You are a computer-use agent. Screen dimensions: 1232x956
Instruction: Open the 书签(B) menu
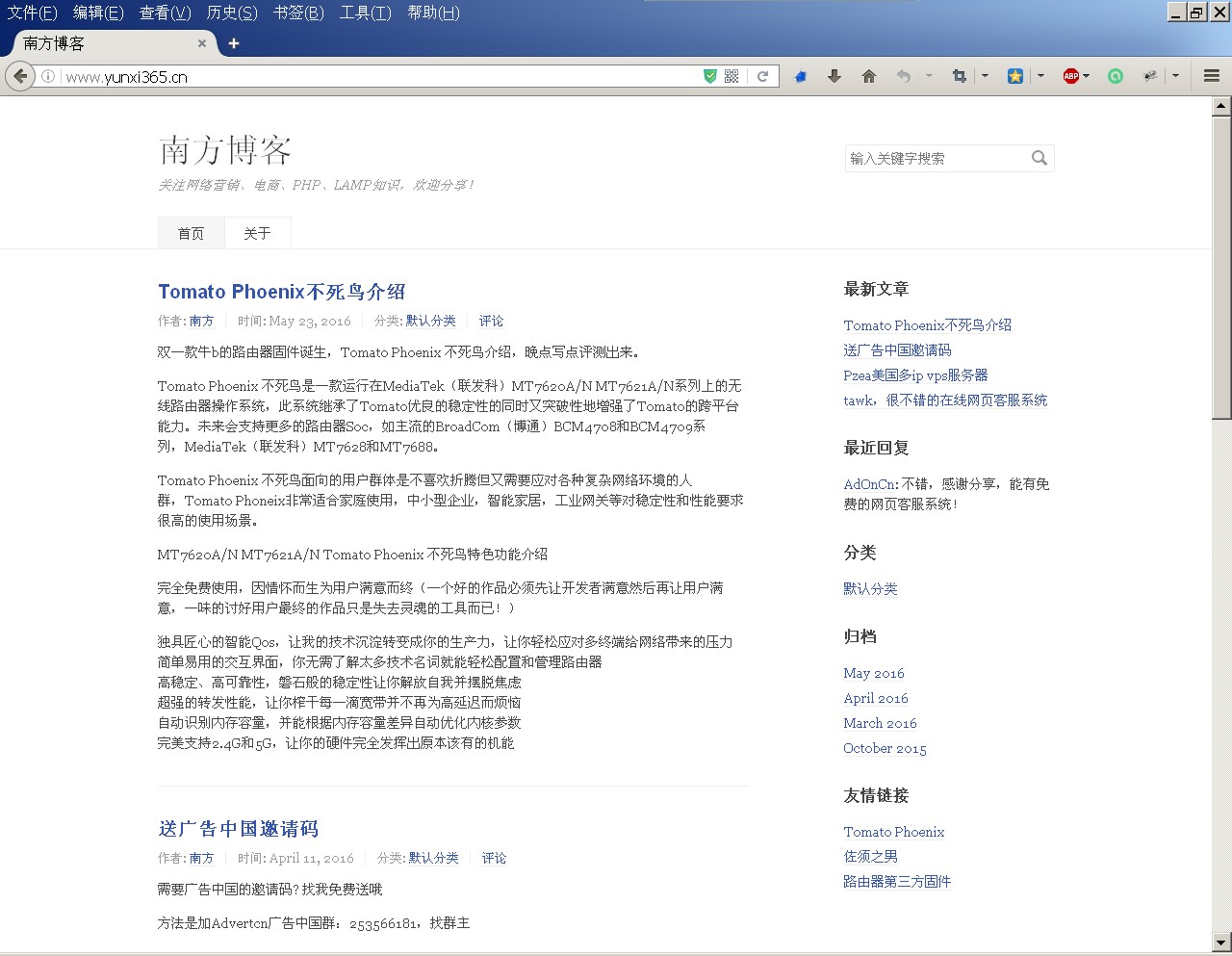(x=298, y=13)
